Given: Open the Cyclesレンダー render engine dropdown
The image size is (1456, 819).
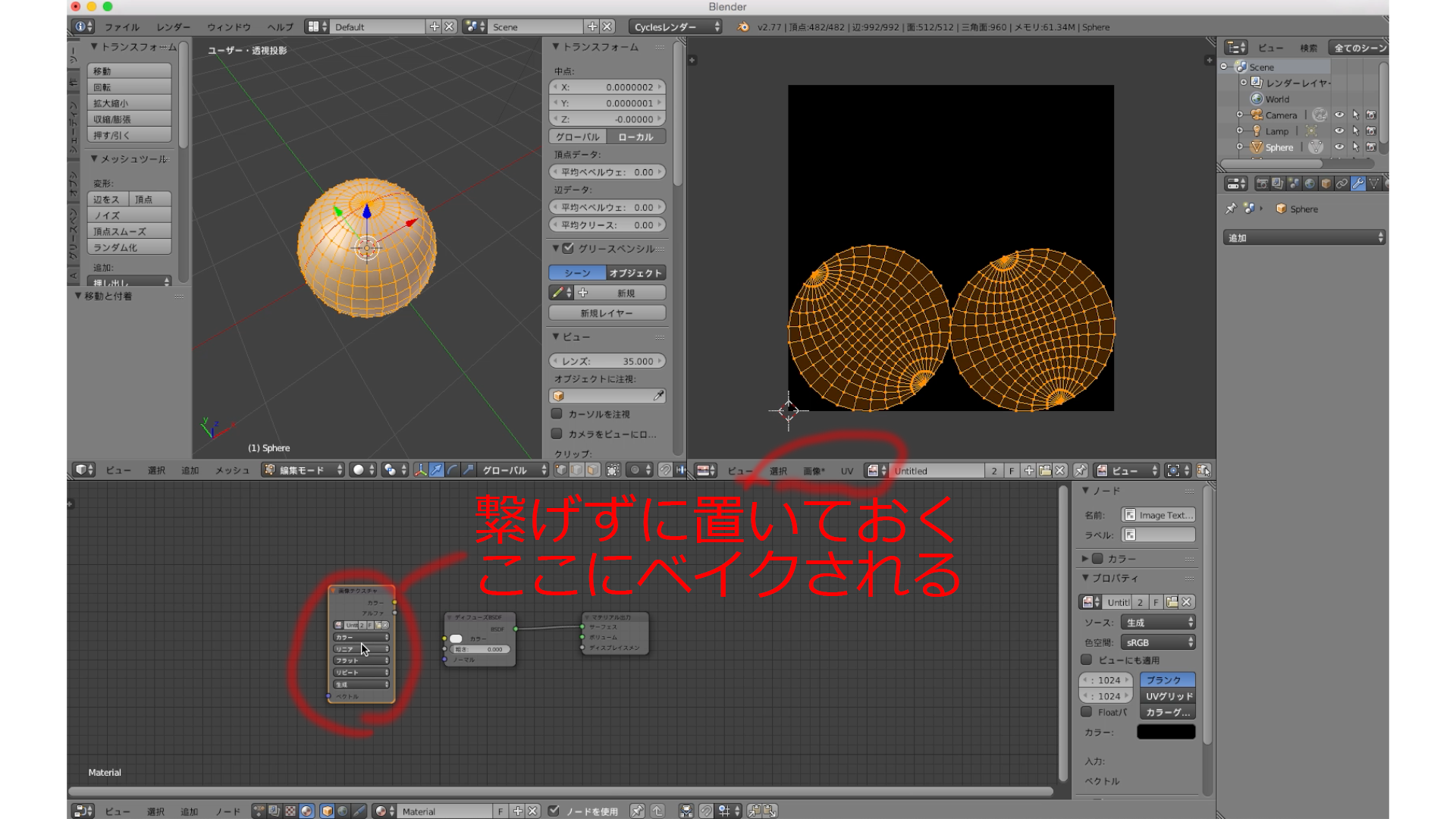Looking at the screenshot, I should [x=676, y=27].
